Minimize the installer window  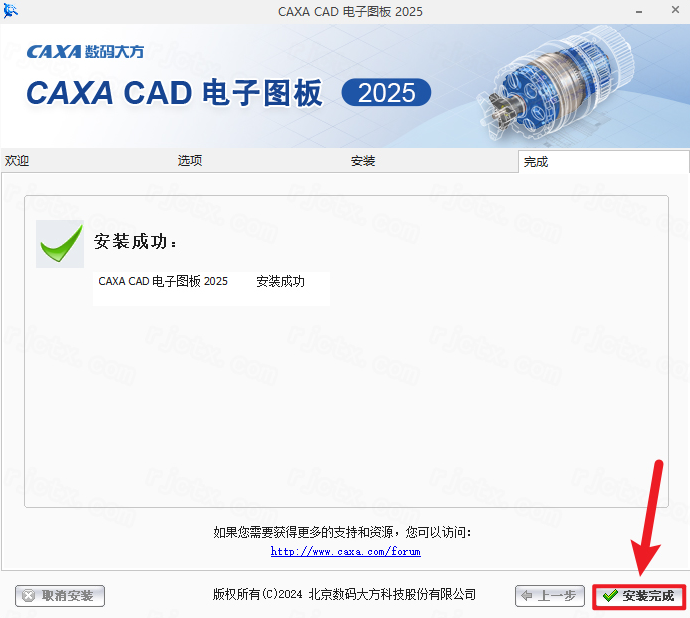click(639, 11)
